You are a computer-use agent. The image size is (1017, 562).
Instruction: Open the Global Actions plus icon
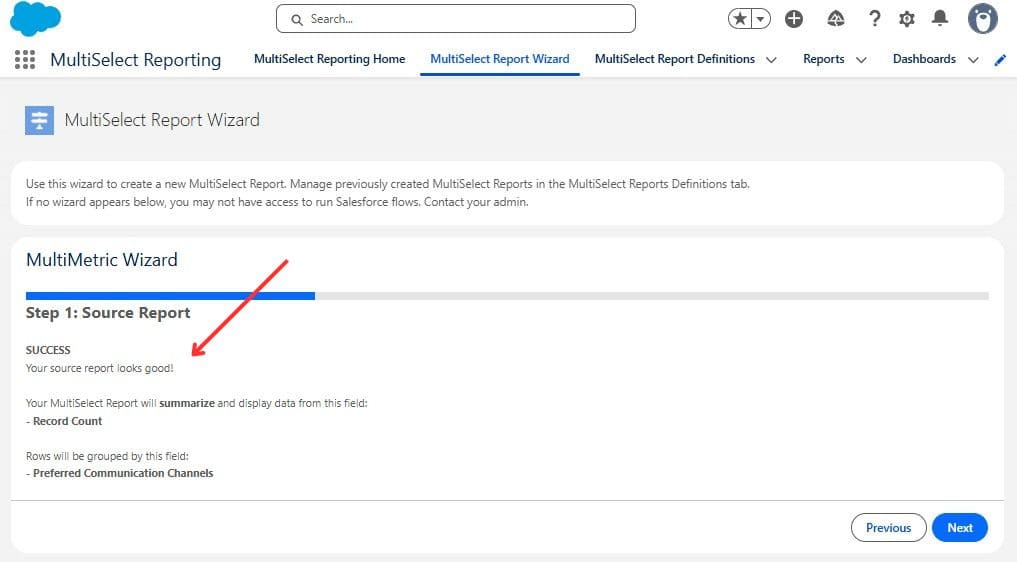tap(794, 19)
